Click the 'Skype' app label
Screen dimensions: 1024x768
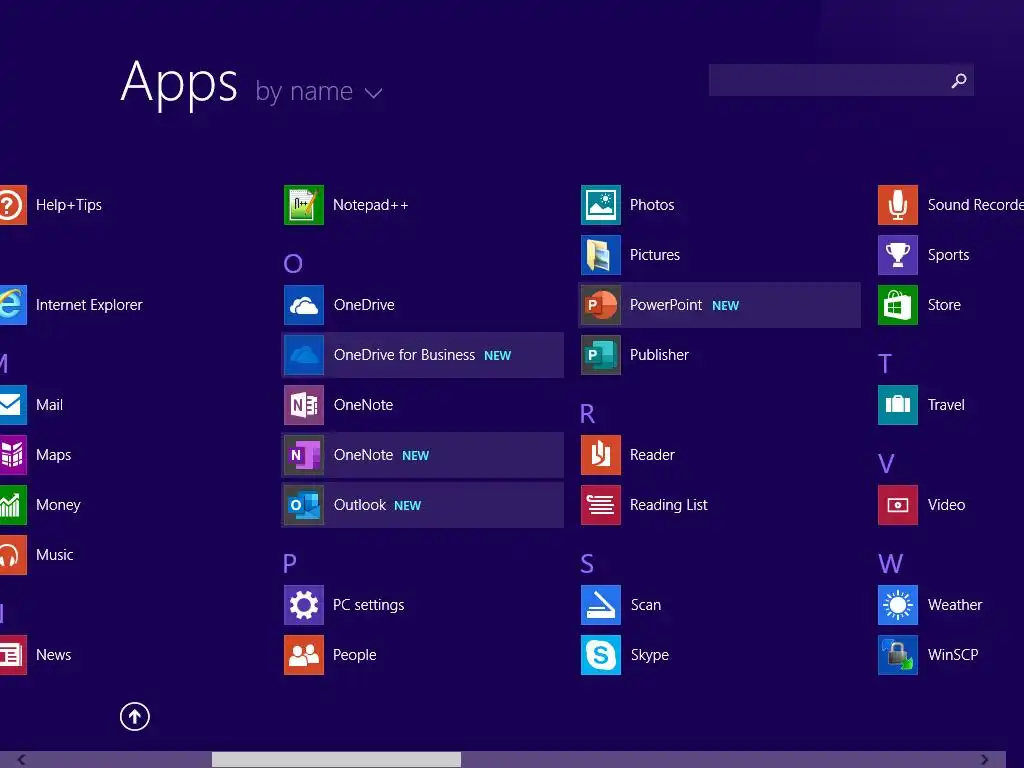(x=650, y=655)
